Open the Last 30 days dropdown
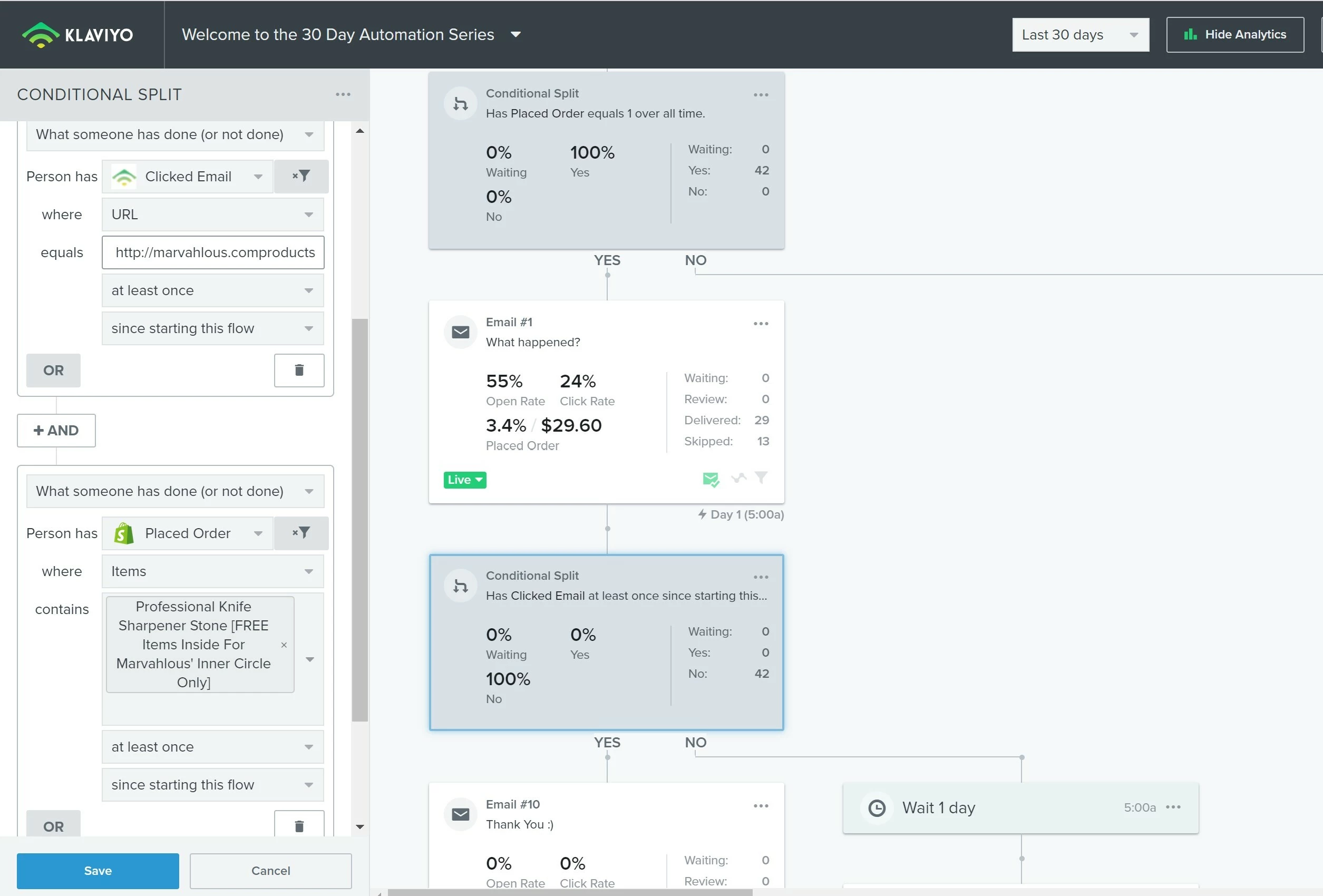The height and width of the screenshot is (896, 1323). coord(1080,35)
